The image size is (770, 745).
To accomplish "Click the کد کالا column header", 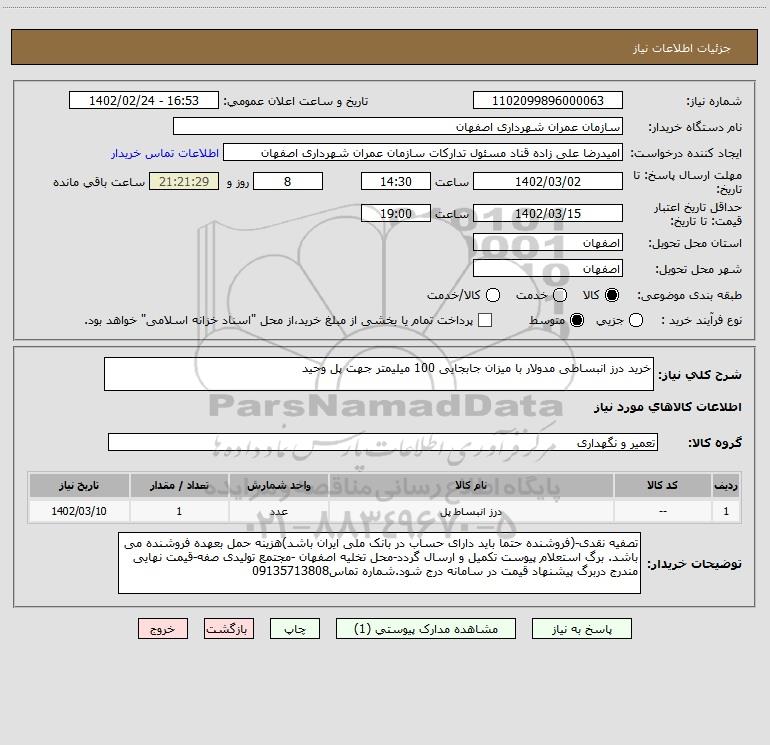I will (x=662, y=486).
